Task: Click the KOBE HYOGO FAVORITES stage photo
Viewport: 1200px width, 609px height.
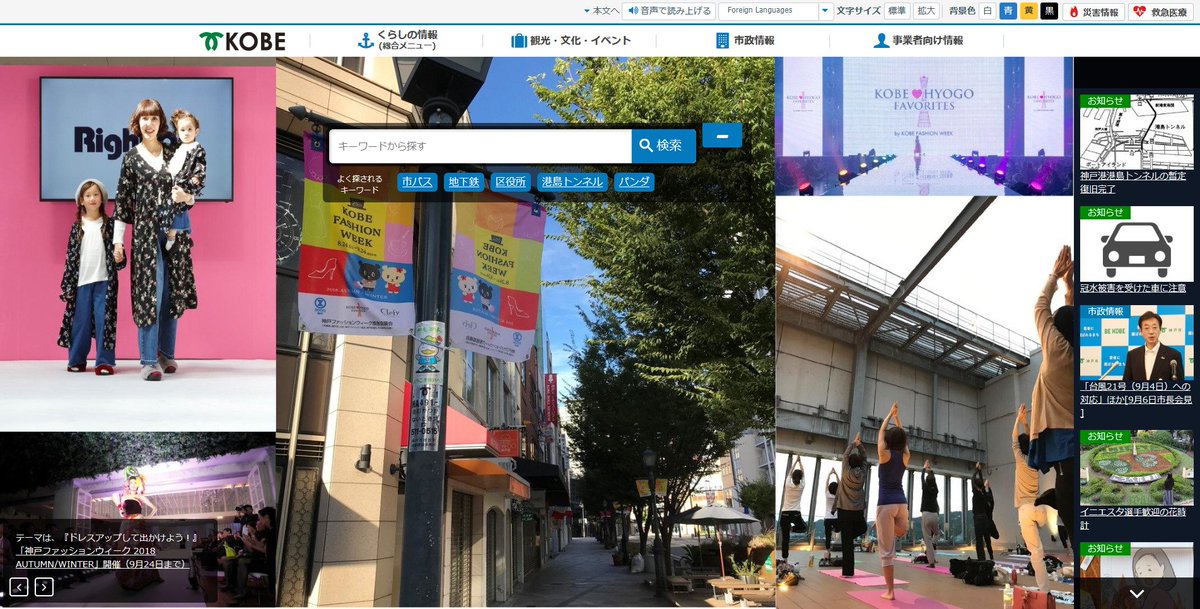Action: coord(924,126)
